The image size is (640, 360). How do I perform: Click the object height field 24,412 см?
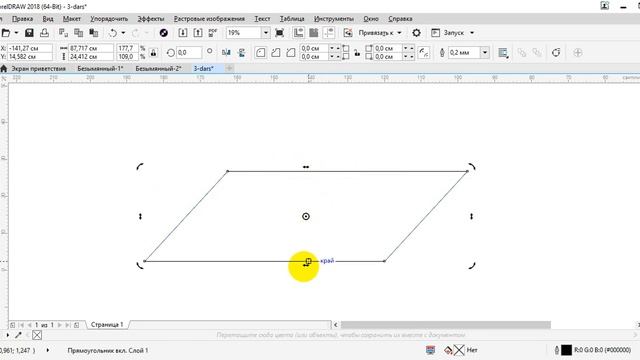(91, 57)
